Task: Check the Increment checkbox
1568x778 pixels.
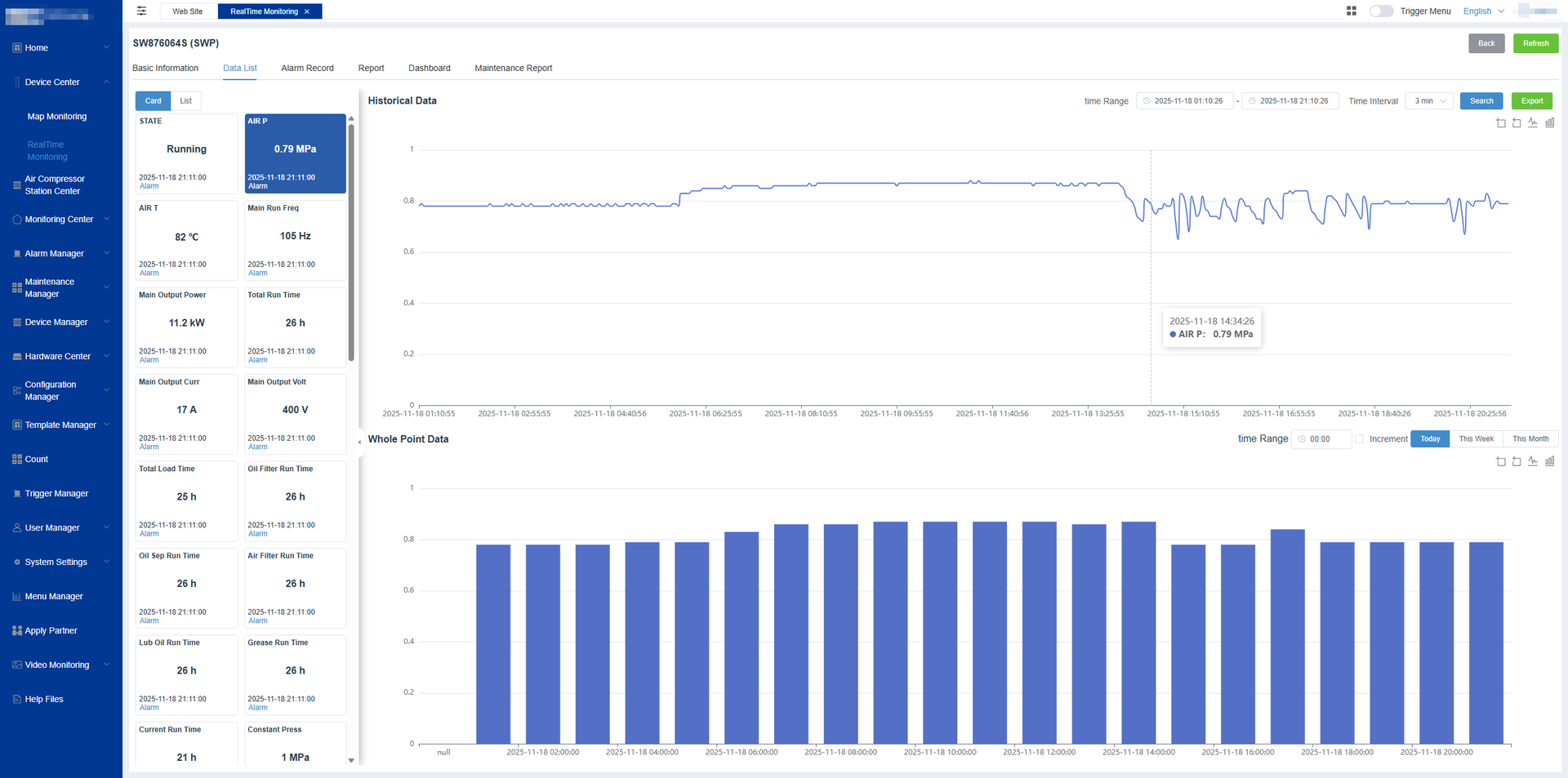Action: [x=1360, y=439]
